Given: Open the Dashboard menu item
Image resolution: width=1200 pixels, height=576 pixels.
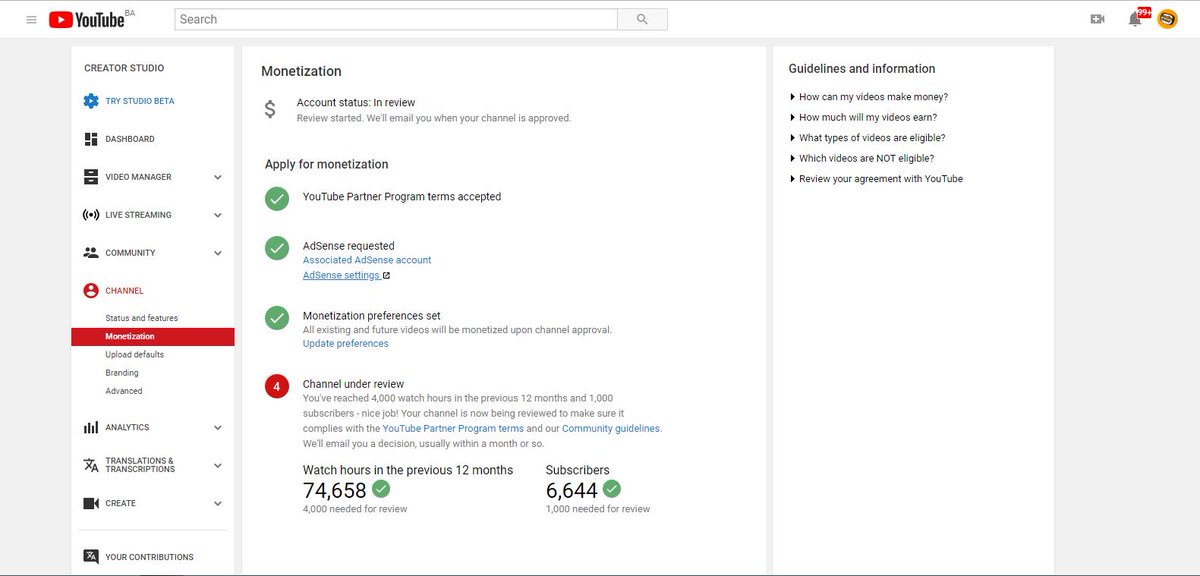Looking at the screenshot, I should point(130,139).
